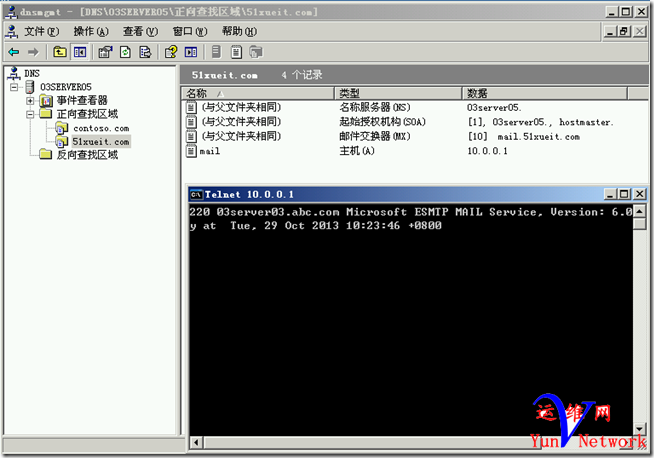Click the [10] mail.51xueit.com data value
Screen dimensions: 654x458
pos(523,136)
